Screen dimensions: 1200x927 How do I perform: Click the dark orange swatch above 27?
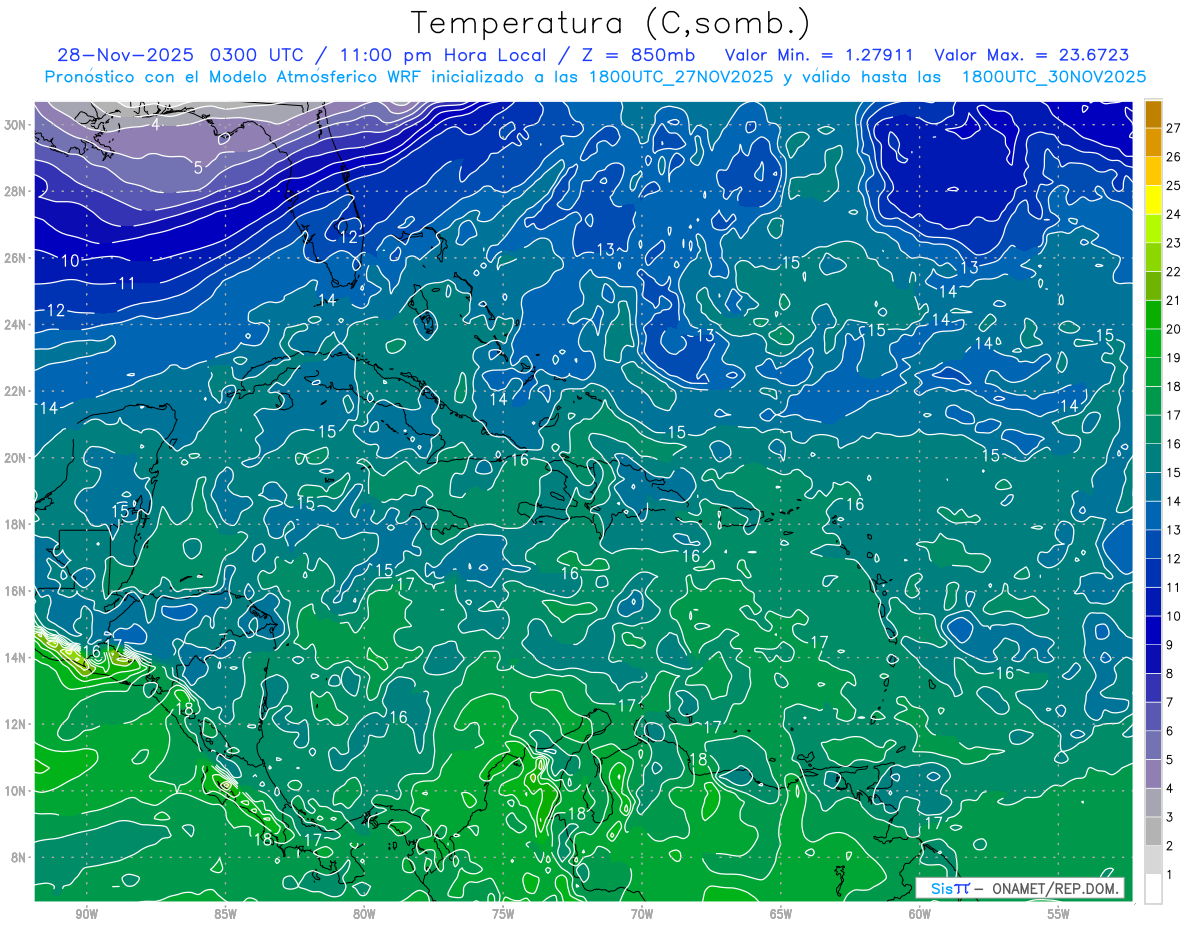[1153, 114]
